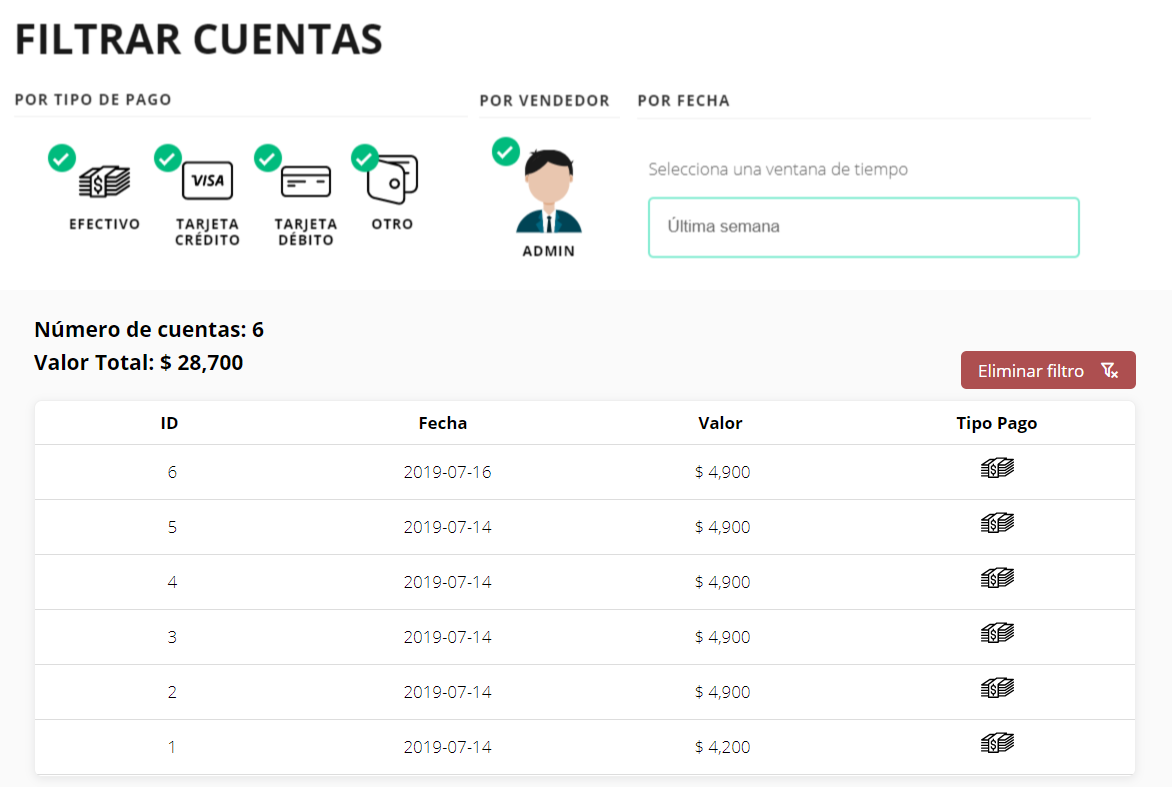Click the cash icon in row ID 6
This screenshot has width=1172, height=792.
pos(997,468)
